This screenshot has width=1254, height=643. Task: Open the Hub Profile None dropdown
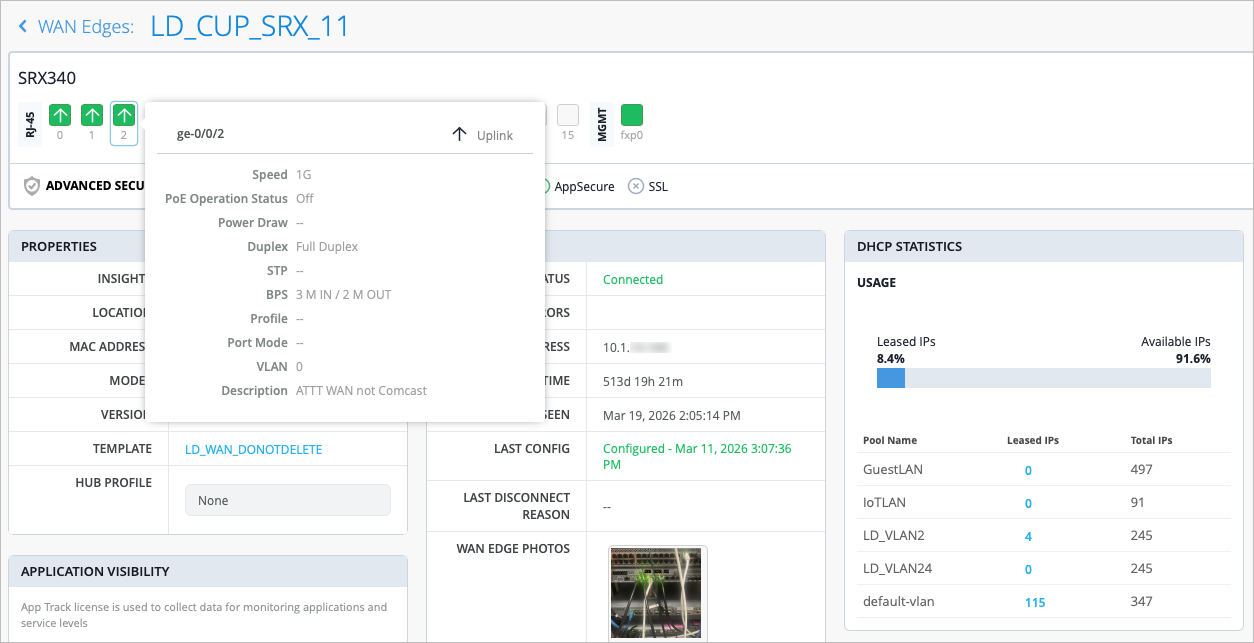[x=288, y=500]
